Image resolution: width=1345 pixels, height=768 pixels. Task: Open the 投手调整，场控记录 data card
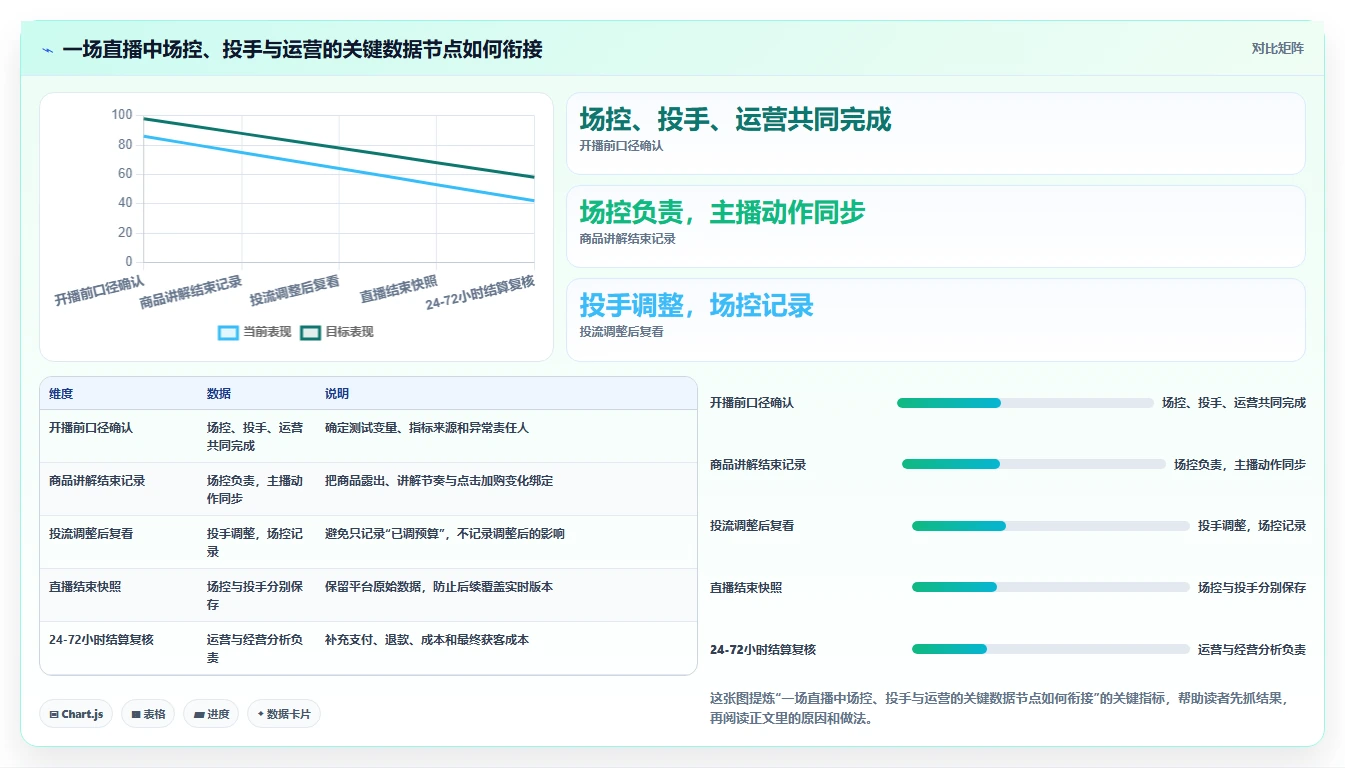(935, 320)
